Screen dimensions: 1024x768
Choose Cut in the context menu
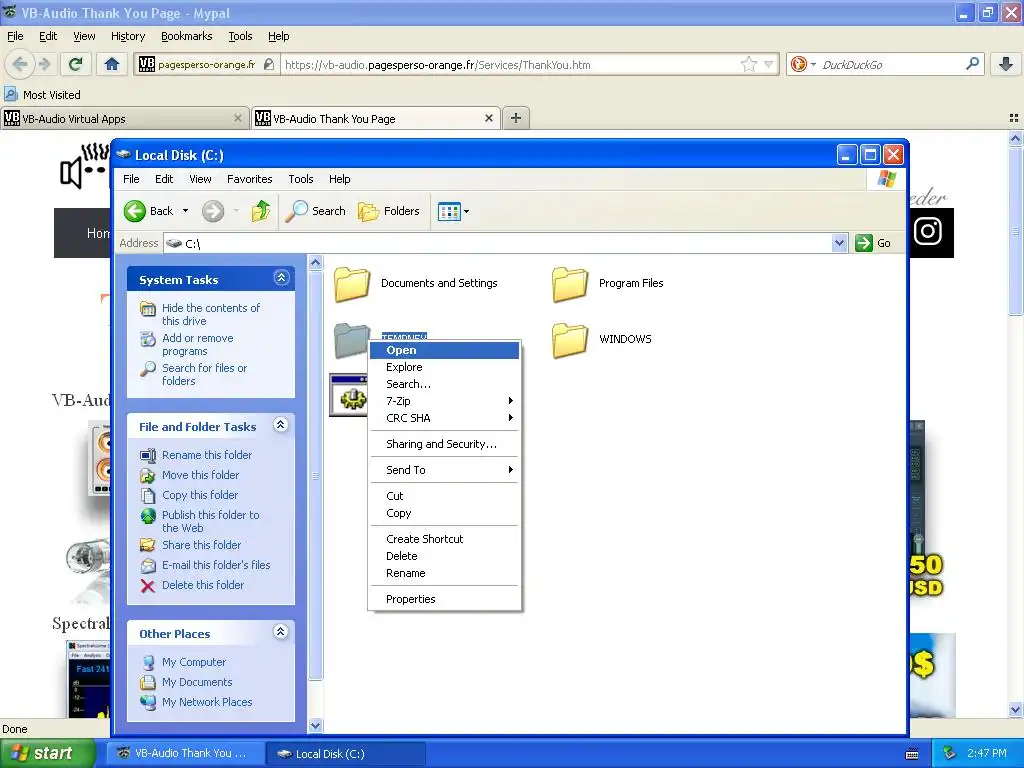[x=445, y=496]
